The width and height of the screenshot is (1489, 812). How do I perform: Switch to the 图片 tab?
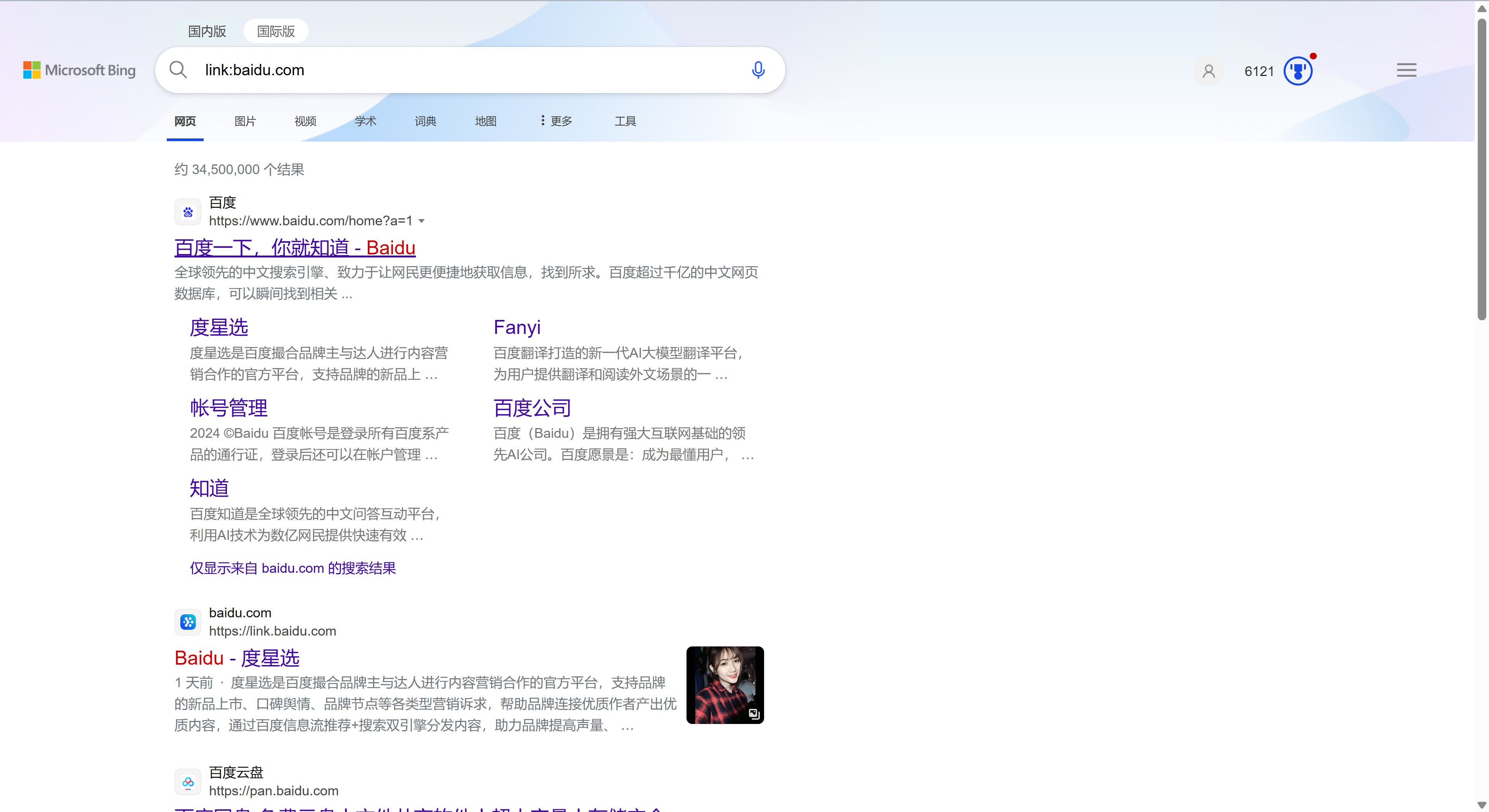(245, 121)
